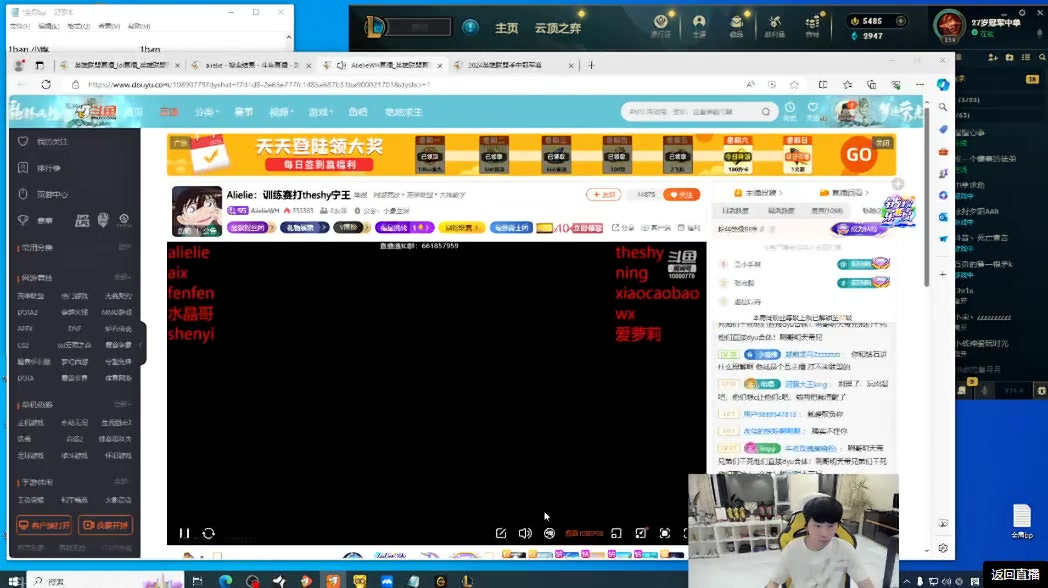Open the browser collections icon
This screenshot has height=588, width=1048.
pyautogui.click(x=872, y=85)
